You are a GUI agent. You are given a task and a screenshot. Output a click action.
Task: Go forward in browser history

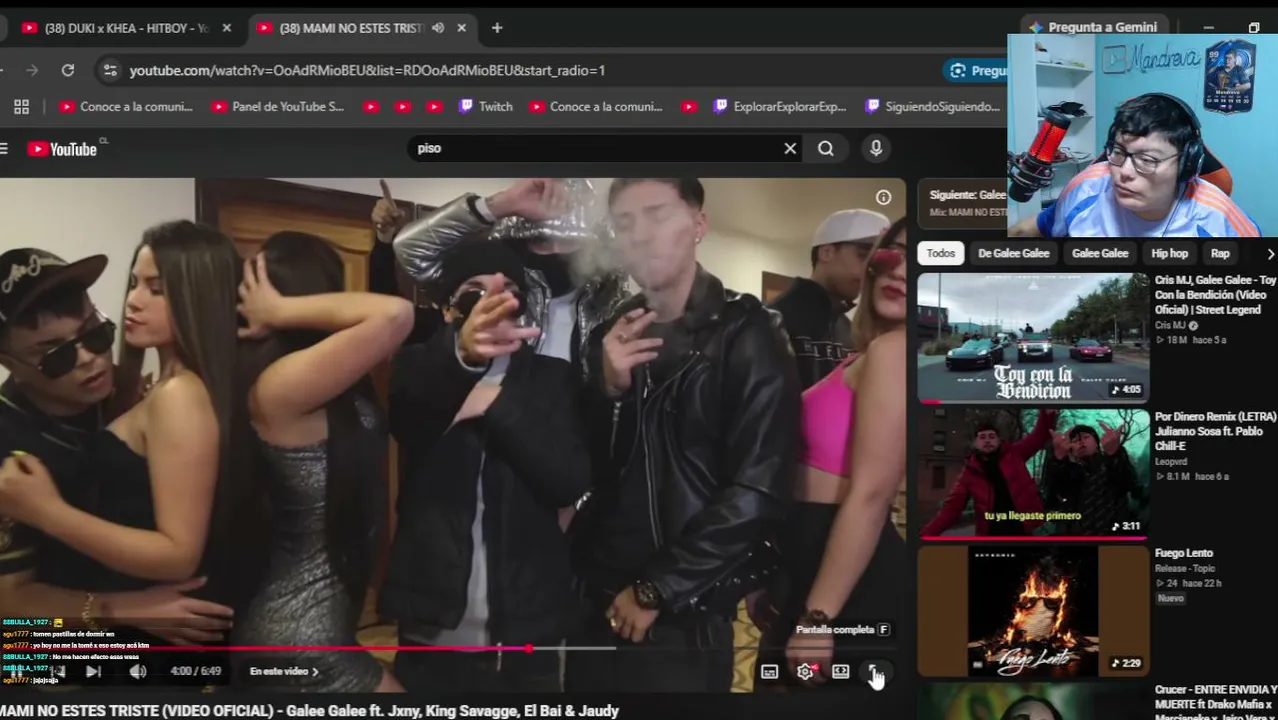click(32, 70)
